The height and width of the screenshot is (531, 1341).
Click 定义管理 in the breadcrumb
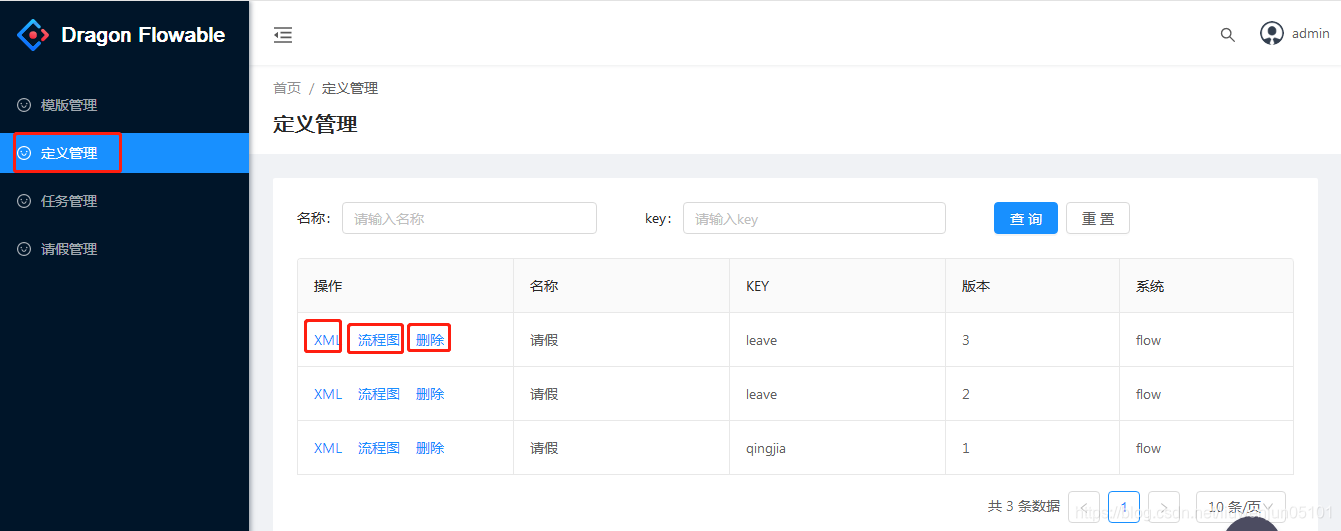[350, 88]
